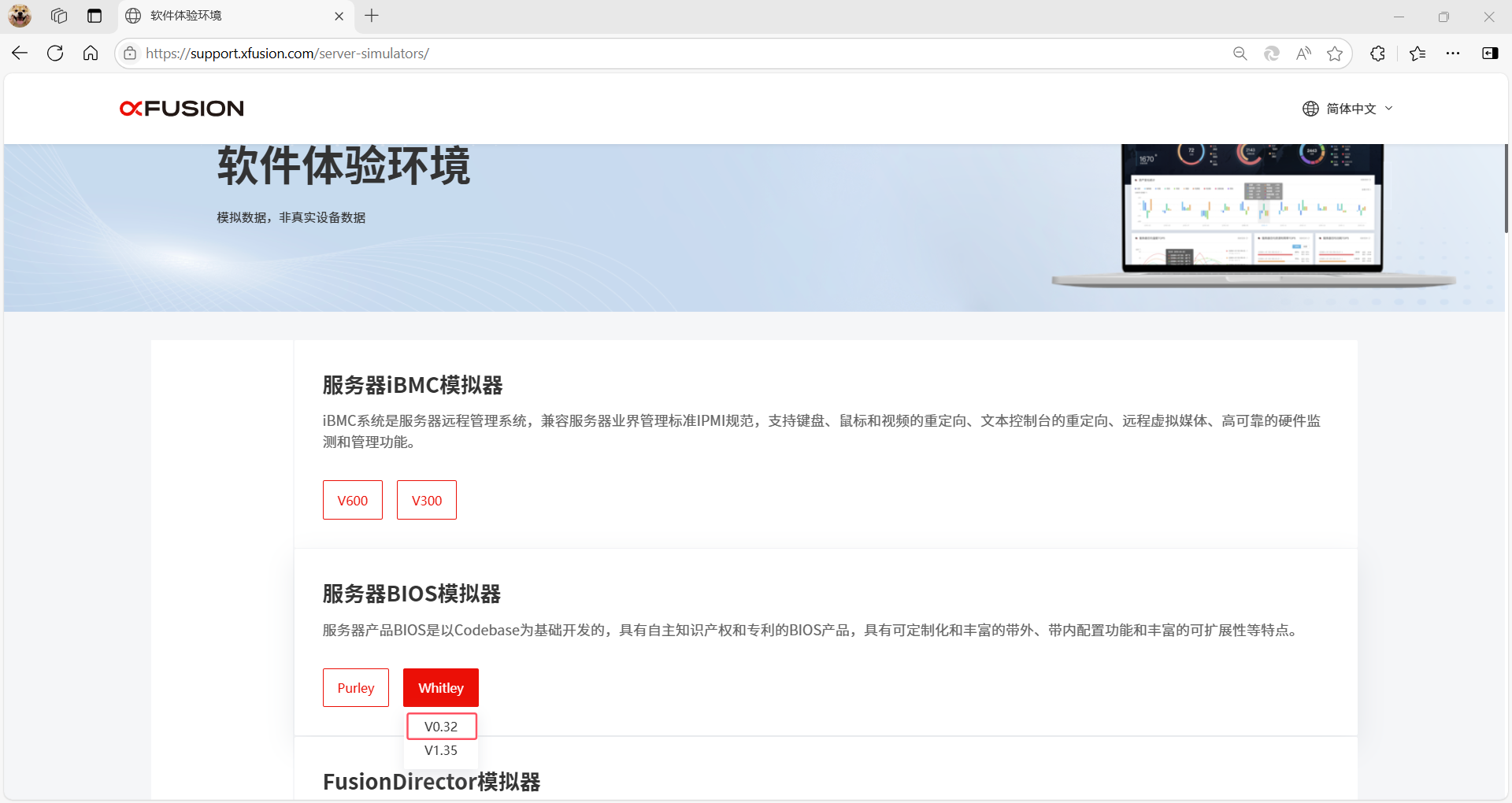
Task: Click the zoom out magnifier icon in the address bar
Action: coord(1240,54)
